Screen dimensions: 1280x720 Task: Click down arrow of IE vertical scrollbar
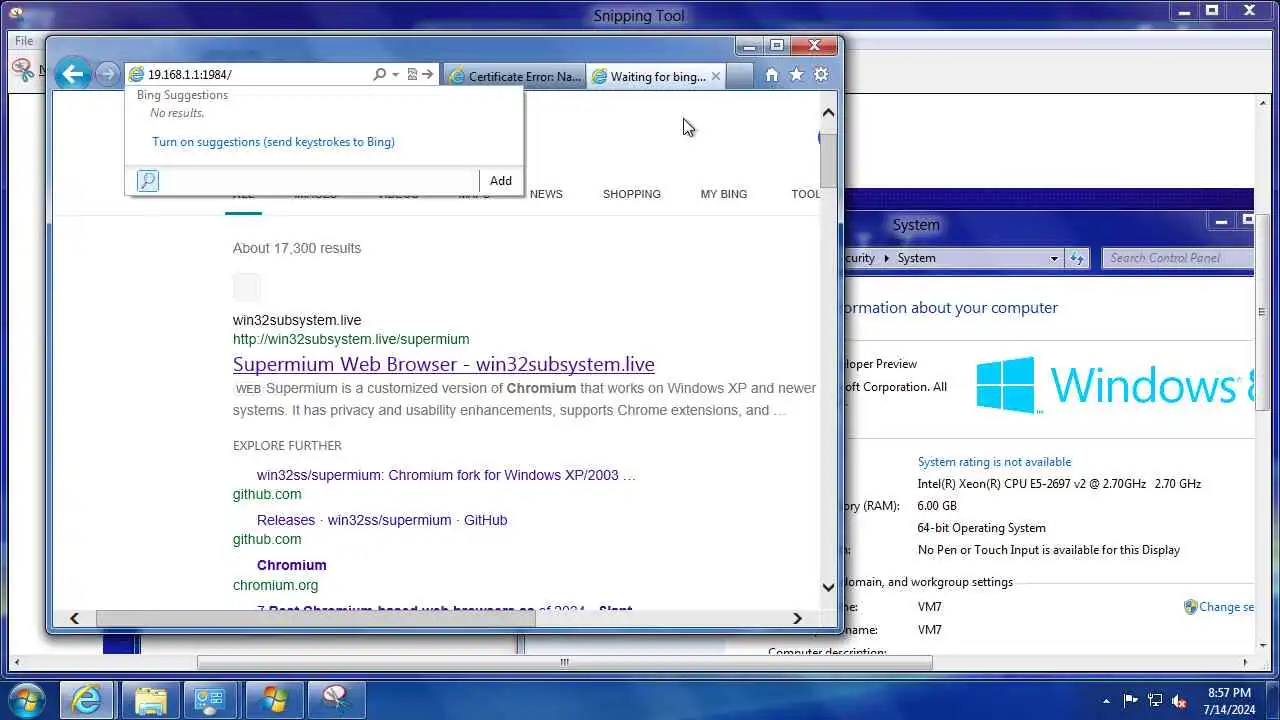click(x=828, y=588)
